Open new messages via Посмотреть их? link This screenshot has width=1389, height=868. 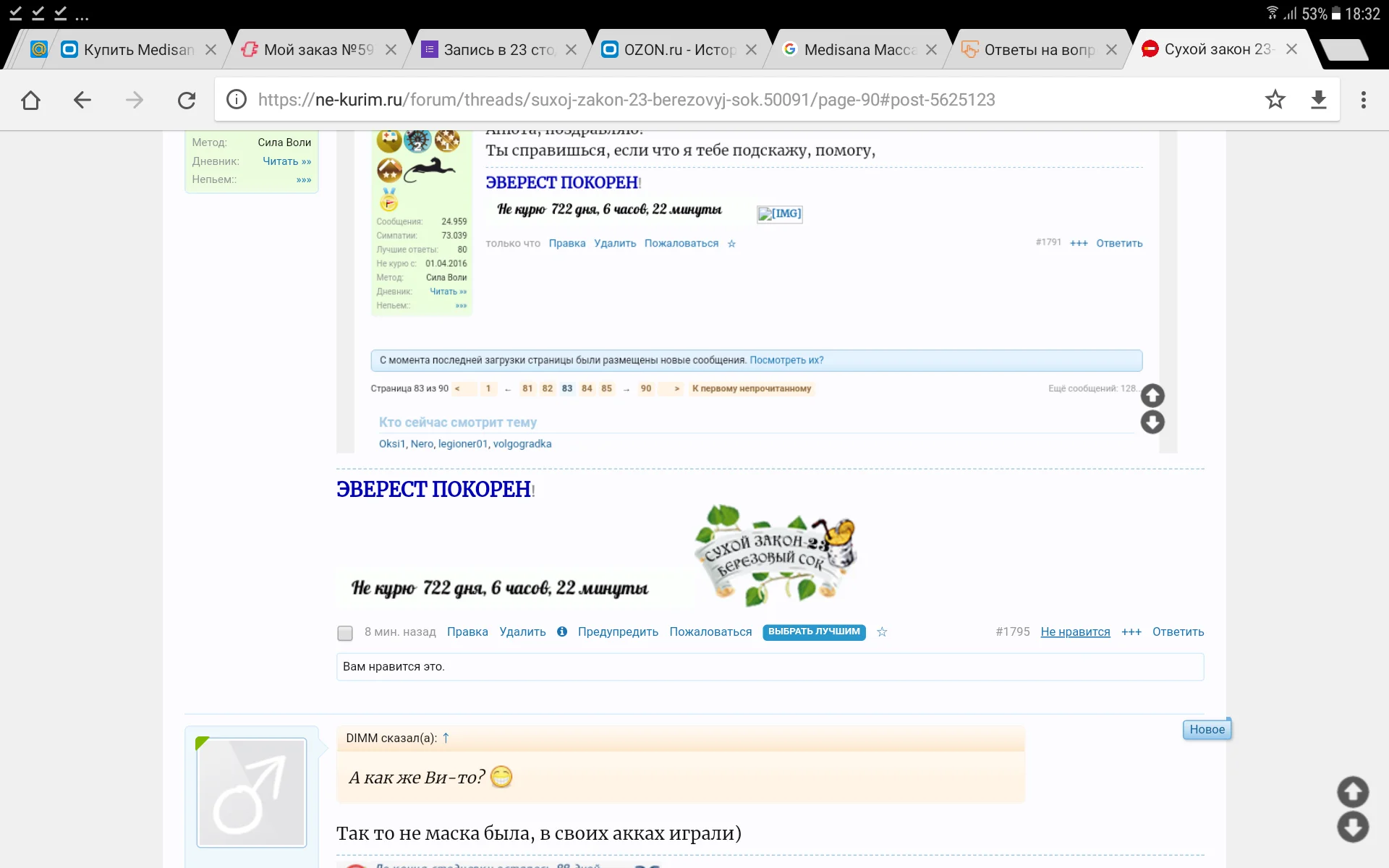[x=786, y=359]
